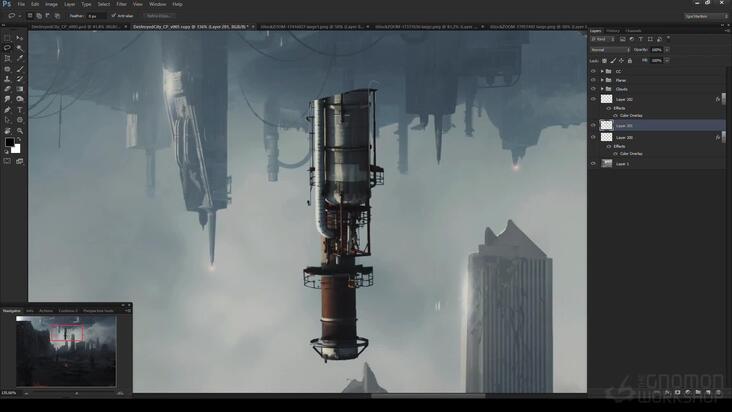The height and width of the screenshot is (412, 732).
Task: Swap foreground and background colors
Action: tap(19, 139)
